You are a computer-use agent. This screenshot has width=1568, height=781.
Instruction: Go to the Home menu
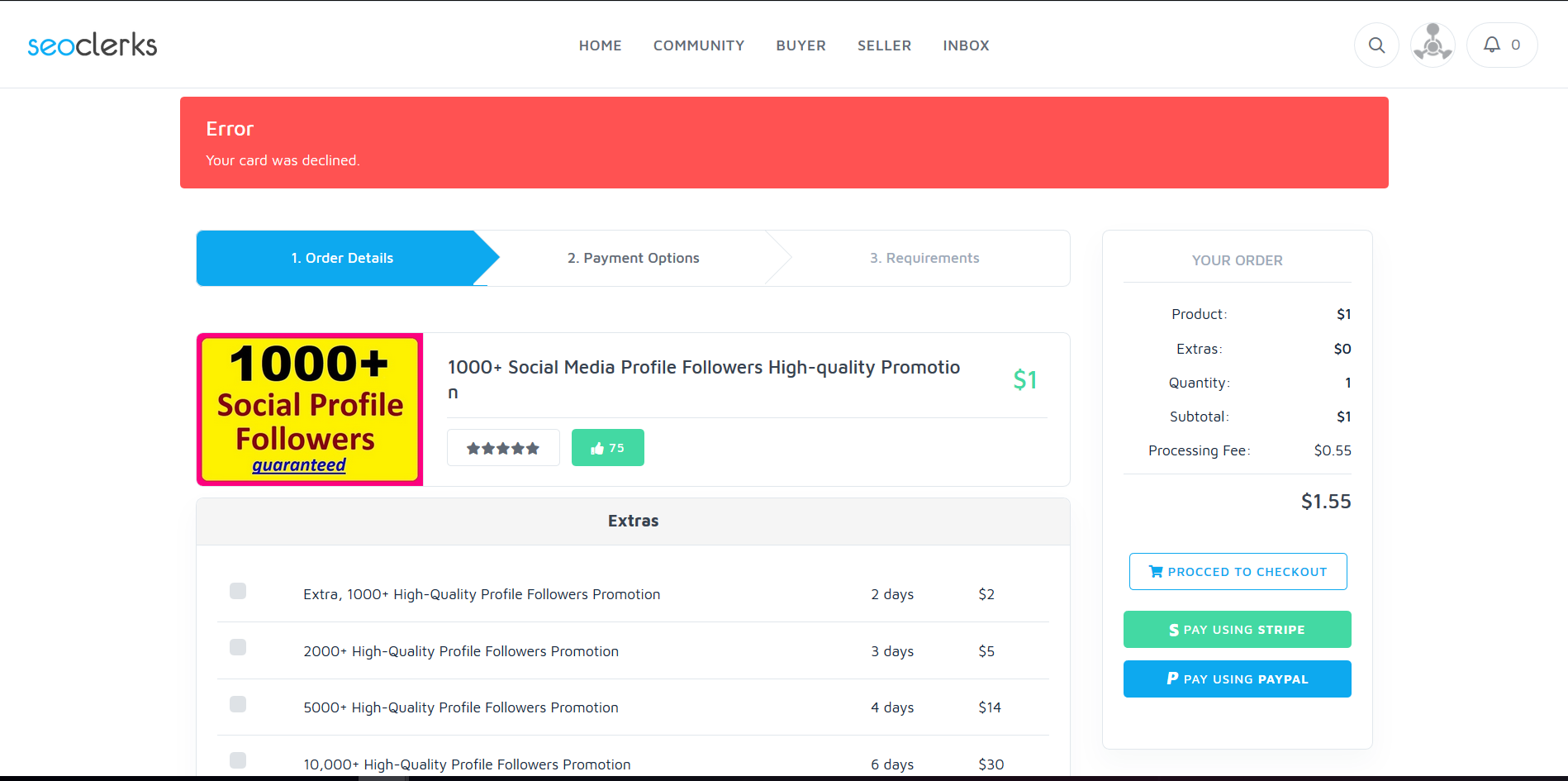click(x=601, y=45)
